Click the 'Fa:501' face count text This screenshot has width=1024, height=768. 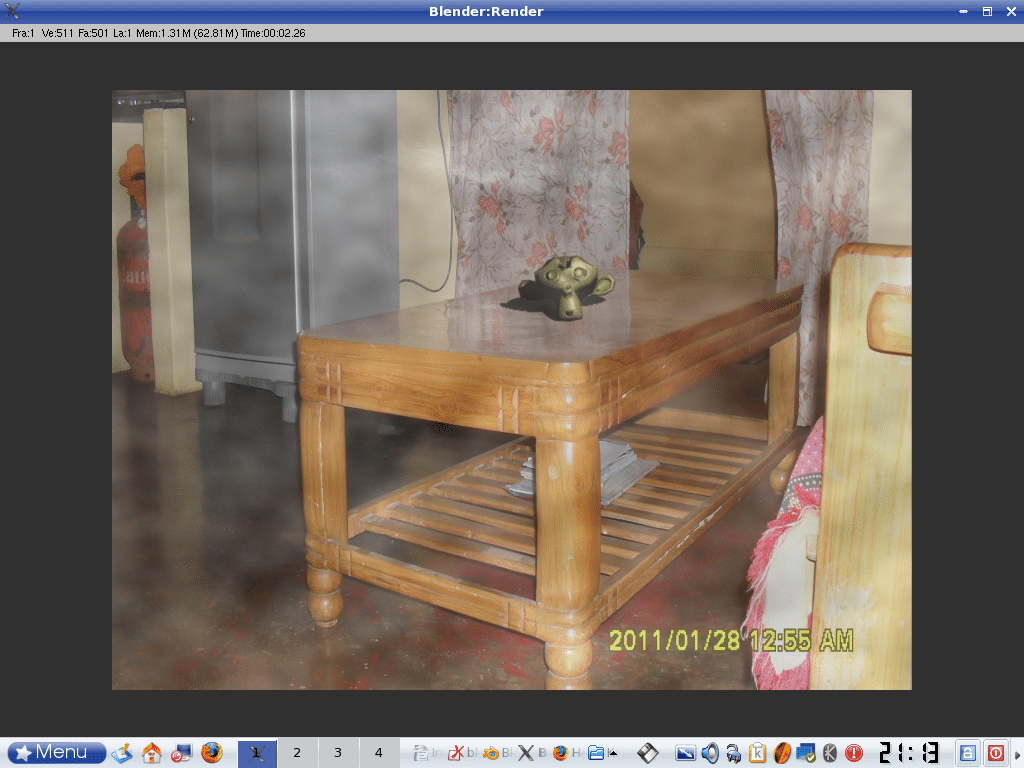(93, 33)
